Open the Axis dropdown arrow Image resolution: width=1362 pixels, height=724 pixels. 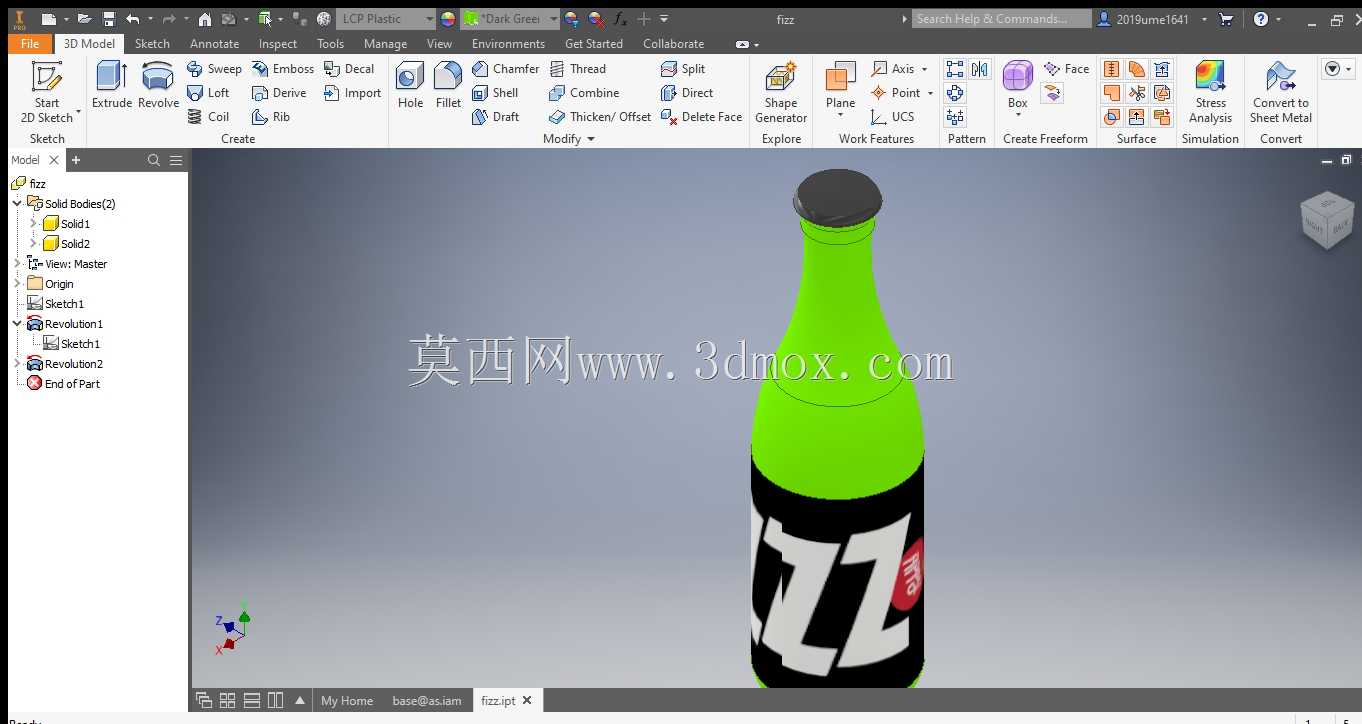click(x=925, y=69)
